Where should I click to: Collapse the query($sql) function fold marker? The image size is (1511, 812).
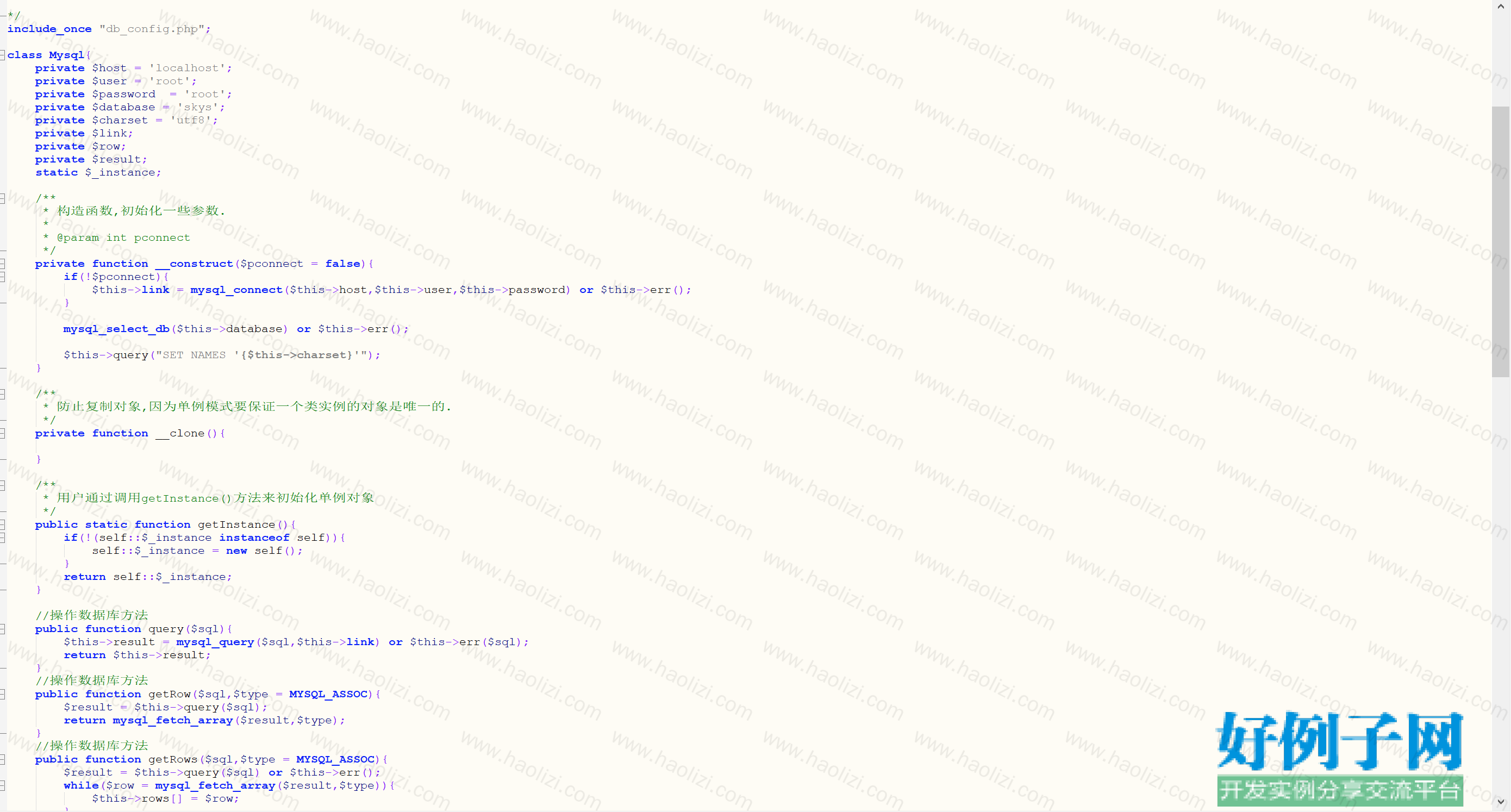(2, 629)
